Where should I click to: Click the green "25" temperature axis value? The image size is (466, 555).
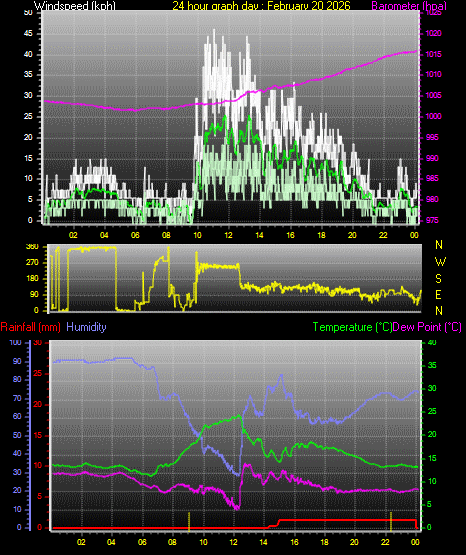(x=432, y=411)
